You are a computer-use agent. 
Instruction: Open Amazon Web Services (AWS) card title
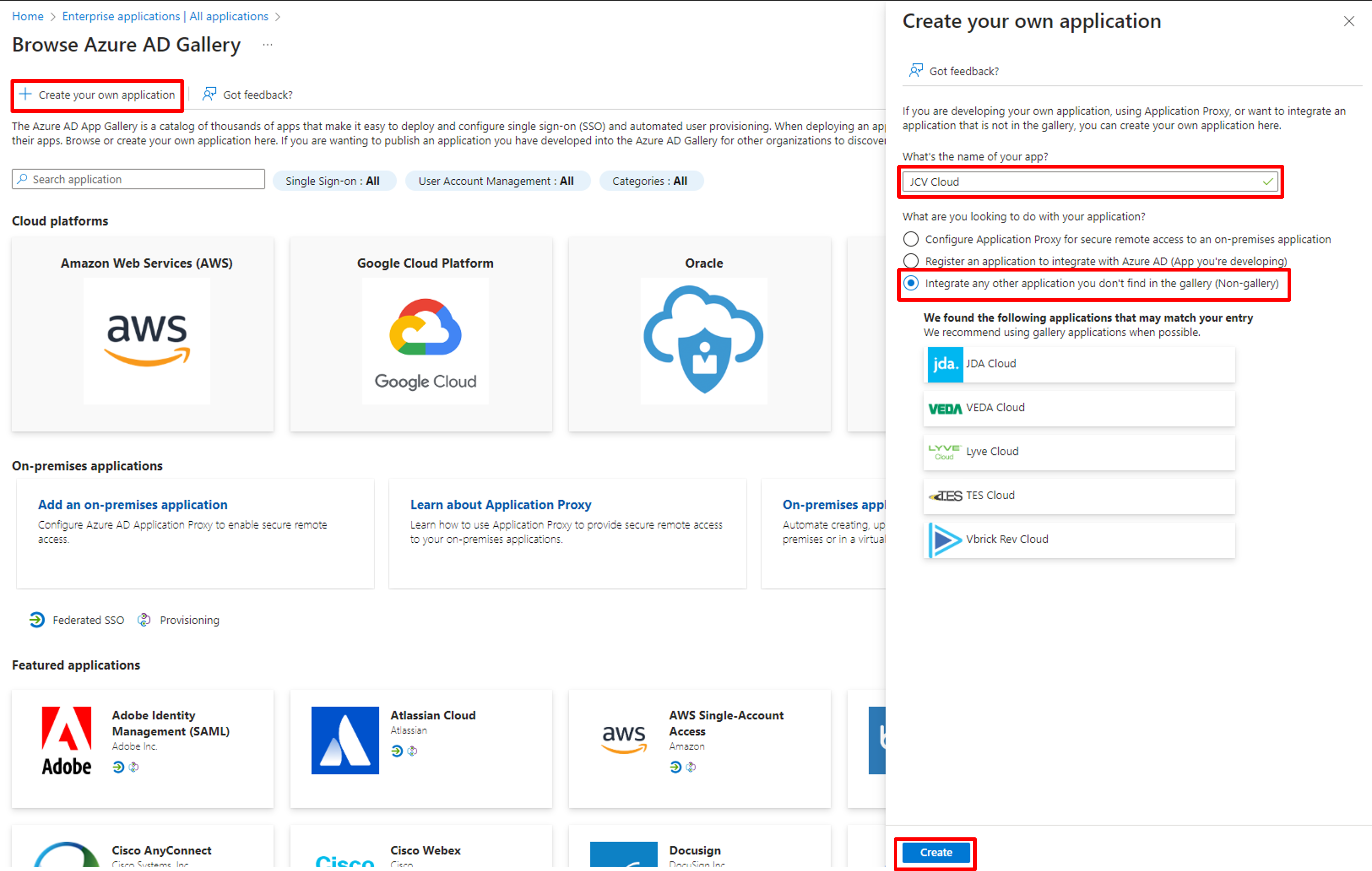(x=147, y=263)
